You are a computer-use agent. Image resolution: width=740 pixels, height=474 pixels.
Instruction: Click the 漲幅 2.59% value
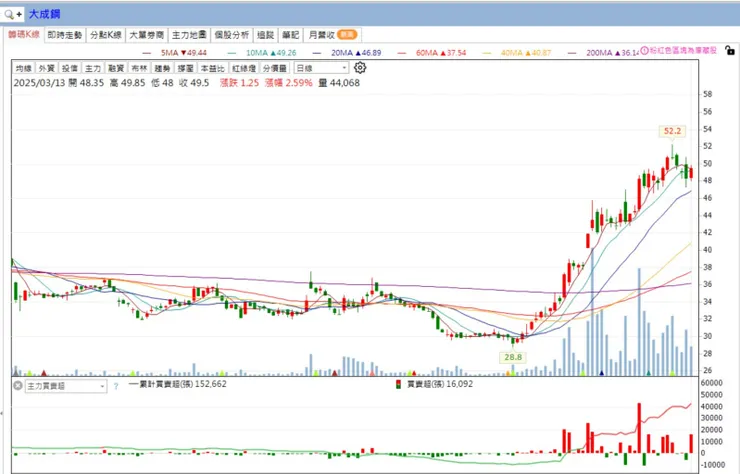(288, 83)
